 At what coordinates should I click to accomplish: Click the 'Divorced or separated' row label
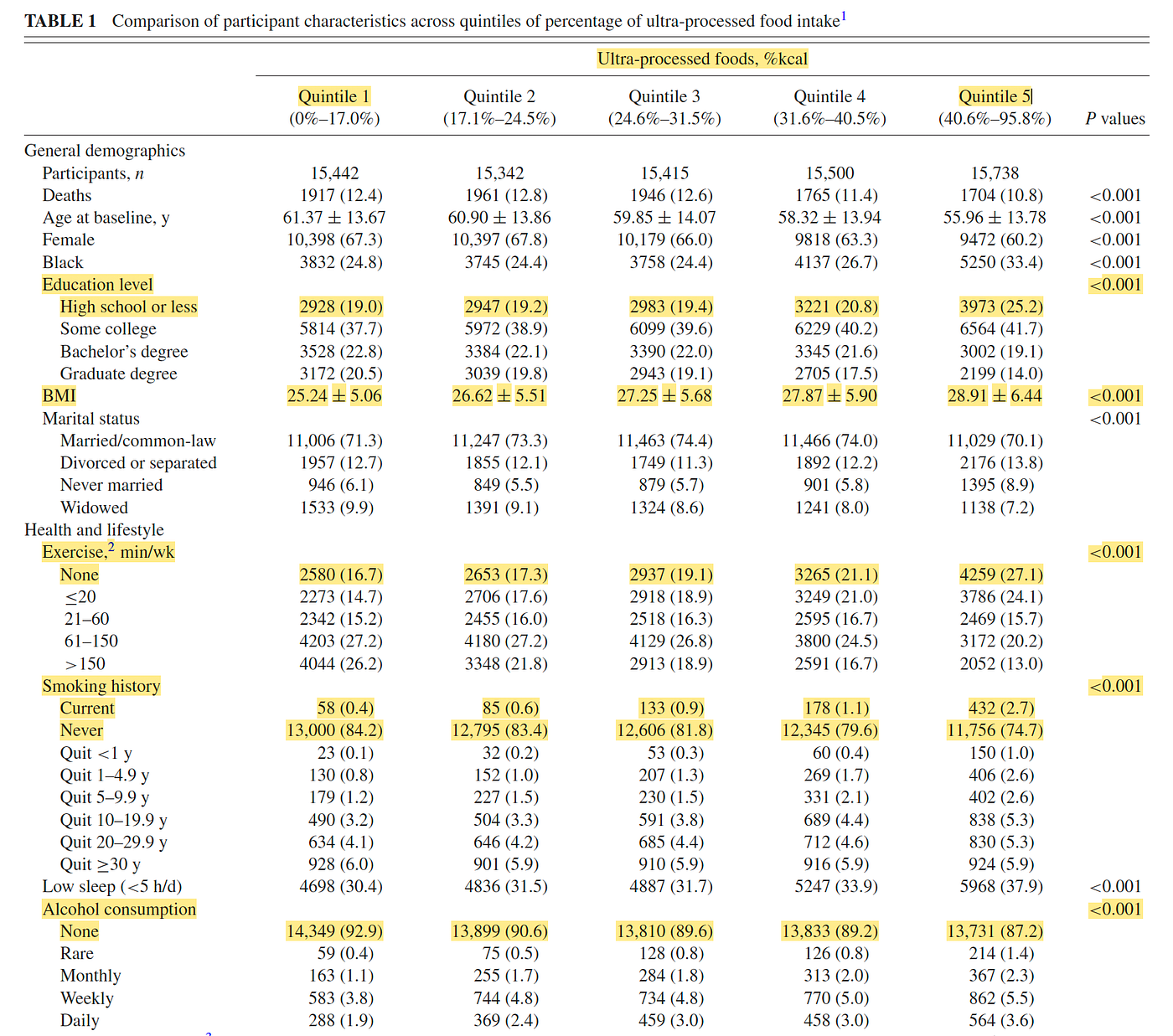138,463
